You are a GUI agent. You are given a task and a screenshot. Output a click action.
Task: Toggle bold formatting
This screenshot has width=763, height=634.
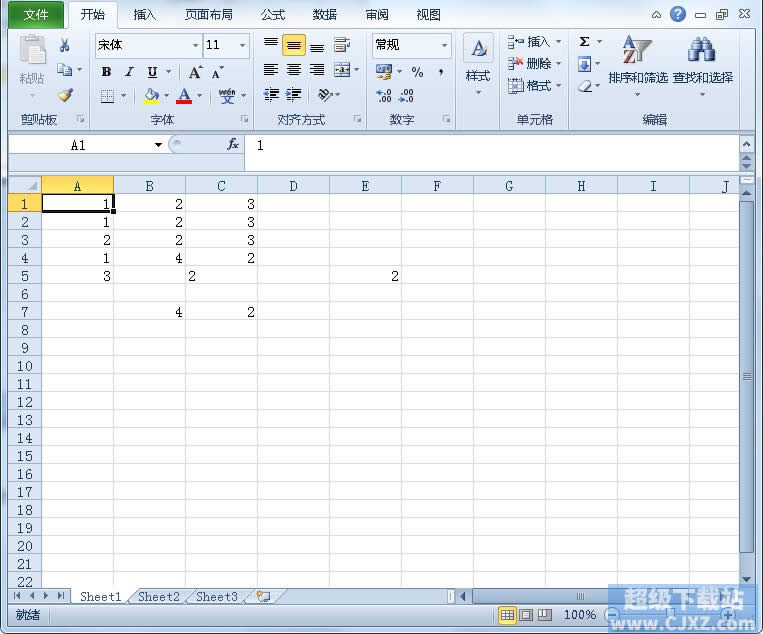click(x=106, y=72)
